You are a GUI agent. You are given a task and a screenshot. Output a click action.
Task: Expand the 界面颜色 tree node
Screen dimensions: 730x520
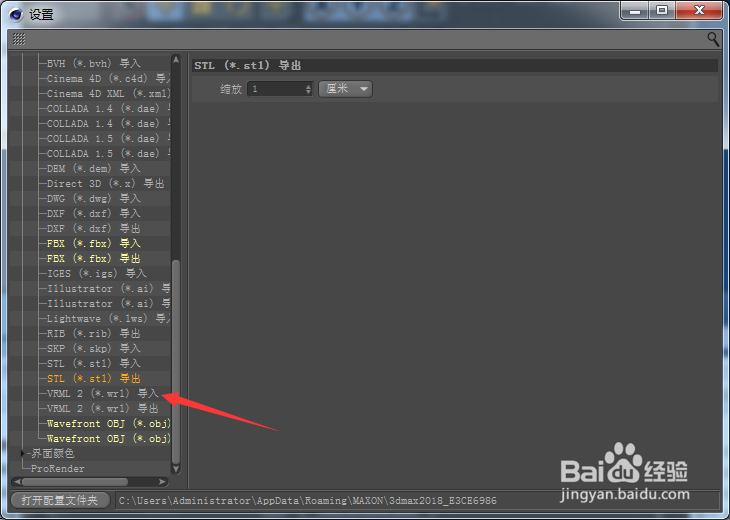22,453
